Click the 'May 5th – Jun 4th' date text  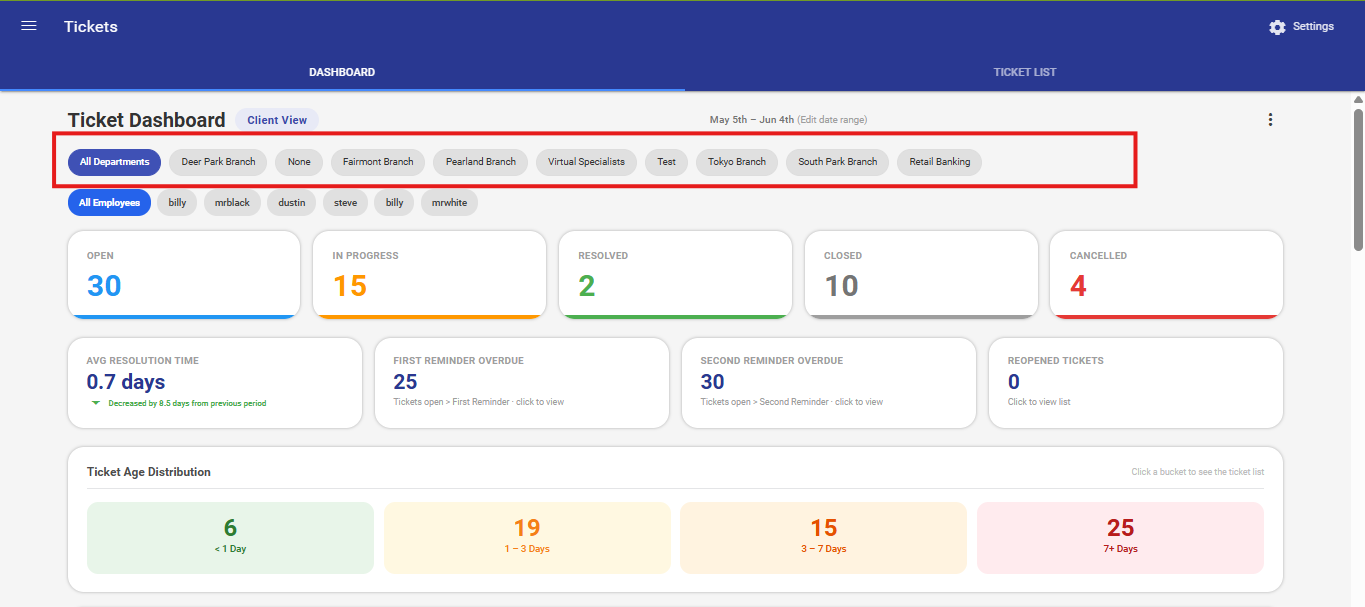(752, 120)
